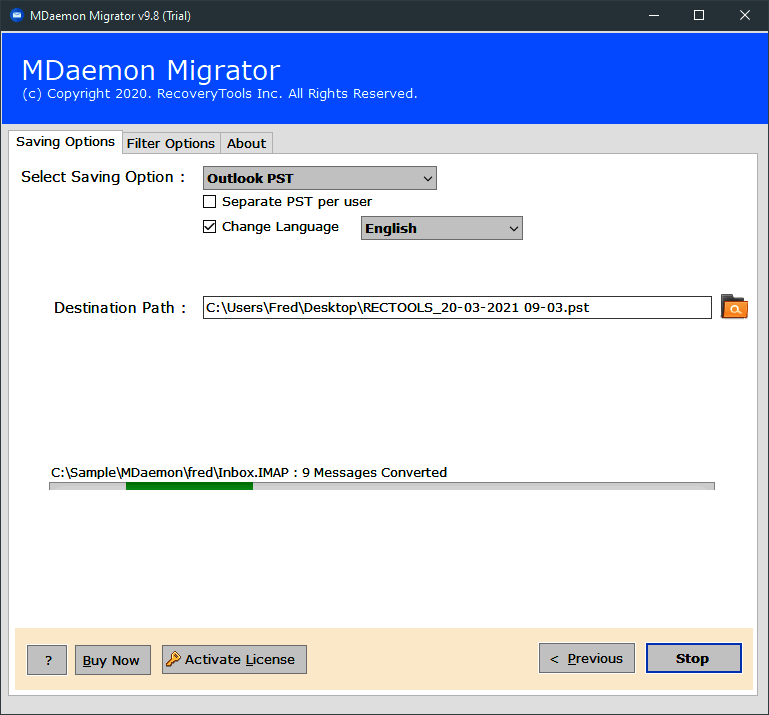Click the Messages Converted status text
Screen dimensions: 769x715
(x=248, y=472)
